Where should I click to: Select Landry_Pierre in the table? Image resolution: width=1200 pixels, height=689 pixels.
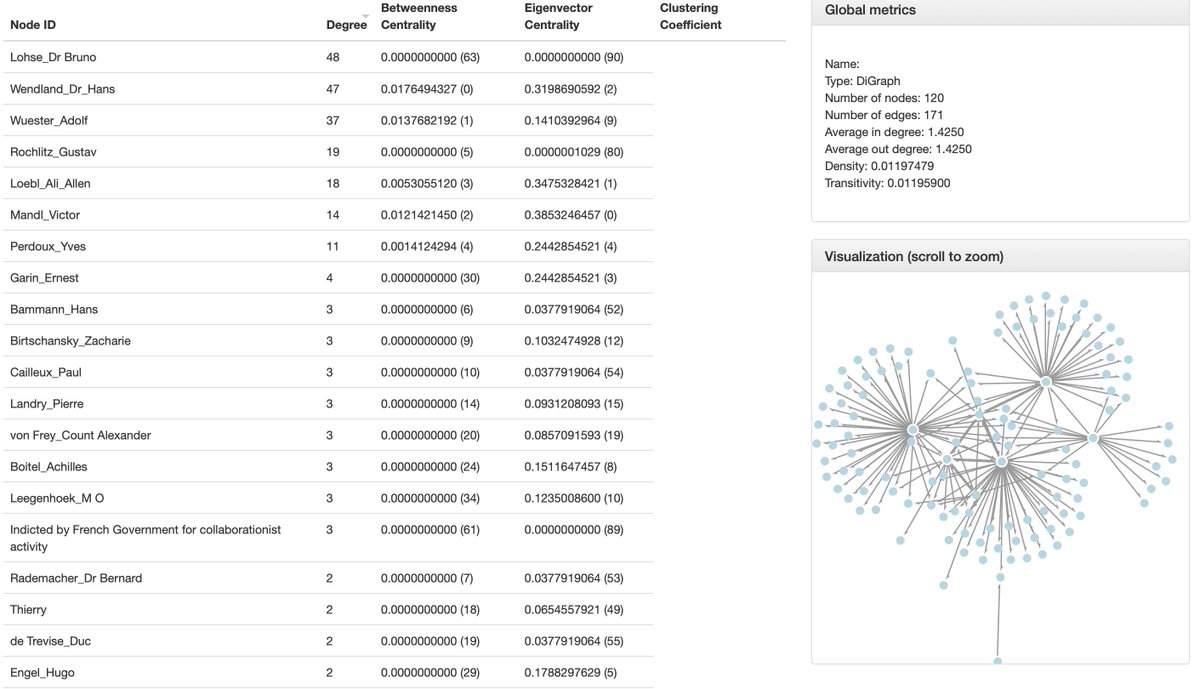point(47,404)
